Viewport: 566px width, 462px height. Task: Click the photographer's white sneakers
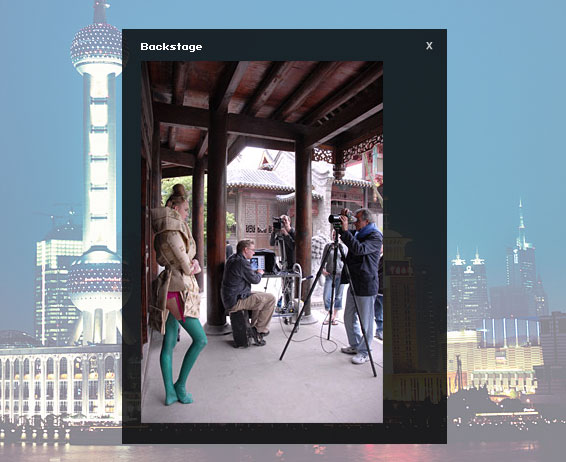[x=356, y=355]
